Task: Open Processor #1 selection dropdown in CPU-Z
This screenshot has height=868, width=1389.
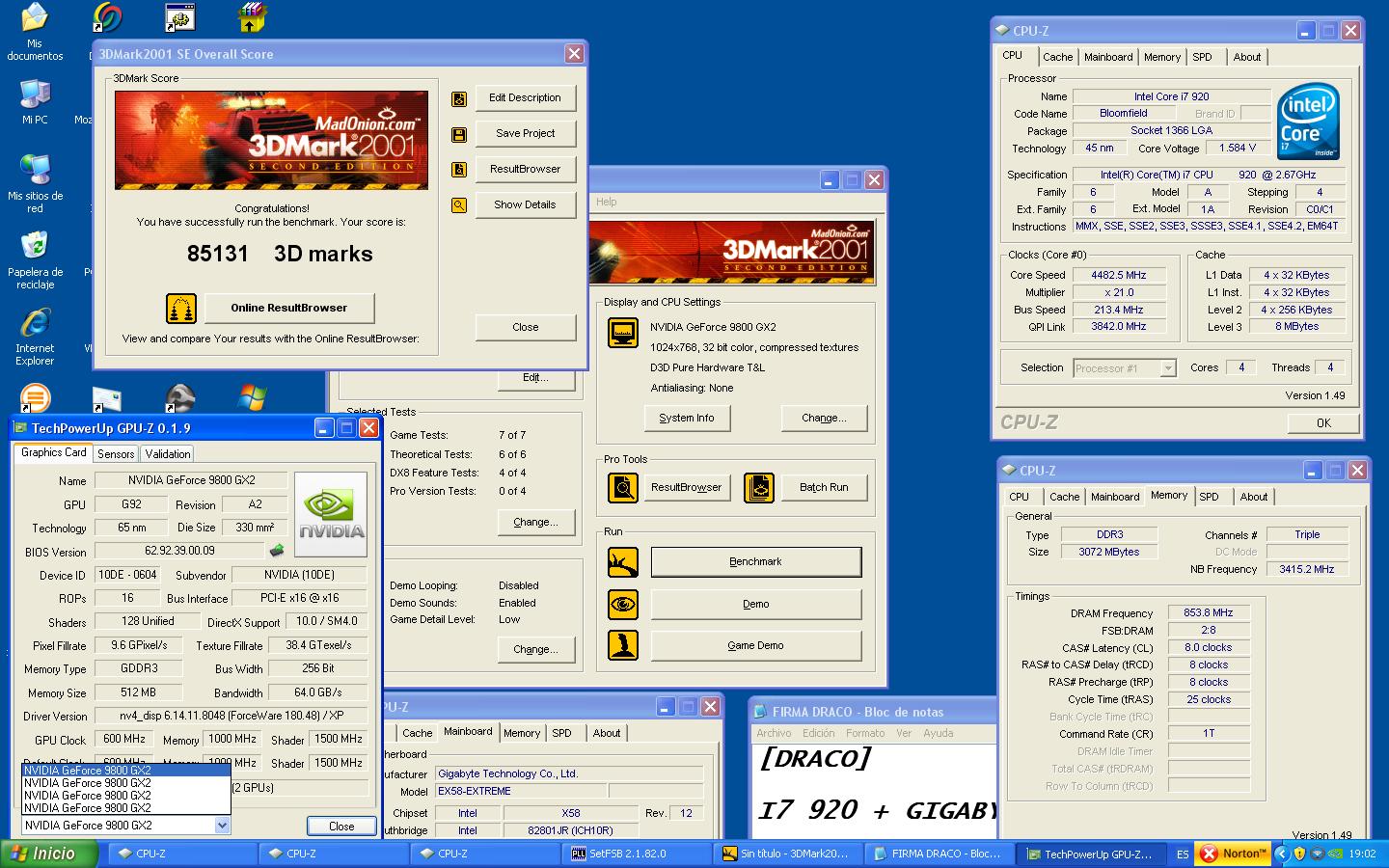Action: click(1168, 368)
